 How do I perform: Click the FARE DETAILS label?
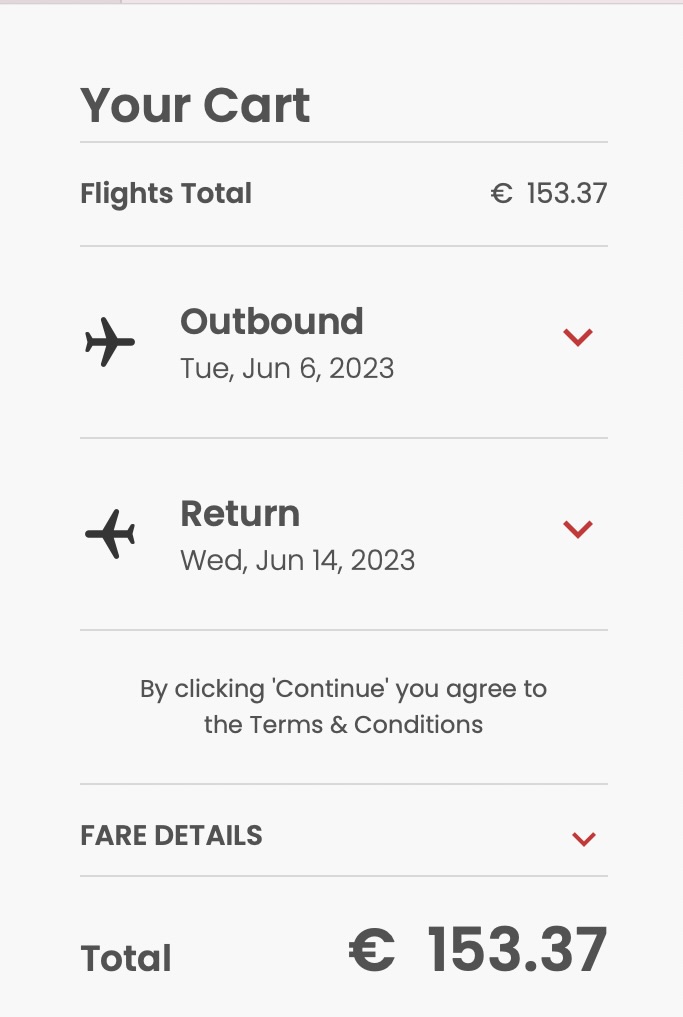171,836
